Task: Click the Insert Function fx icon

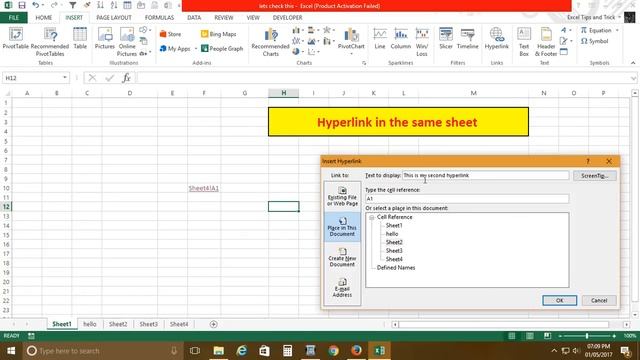Action: pos(126,78)
